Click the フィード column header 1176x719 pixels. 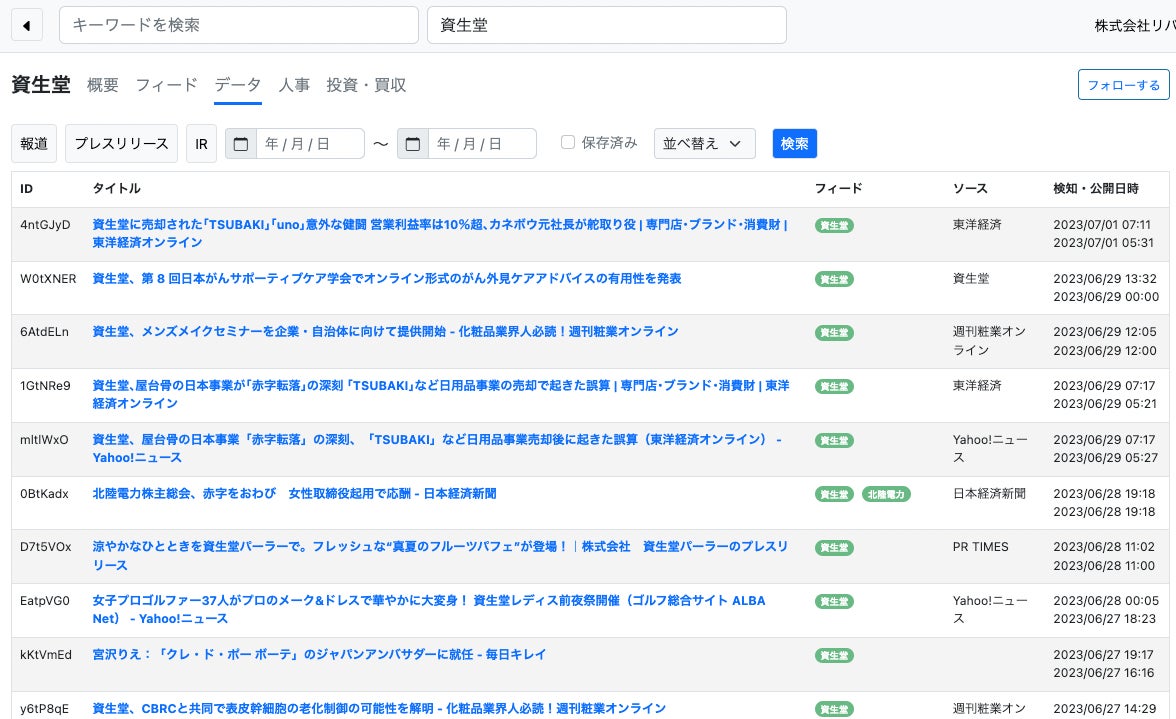[838, 189]
